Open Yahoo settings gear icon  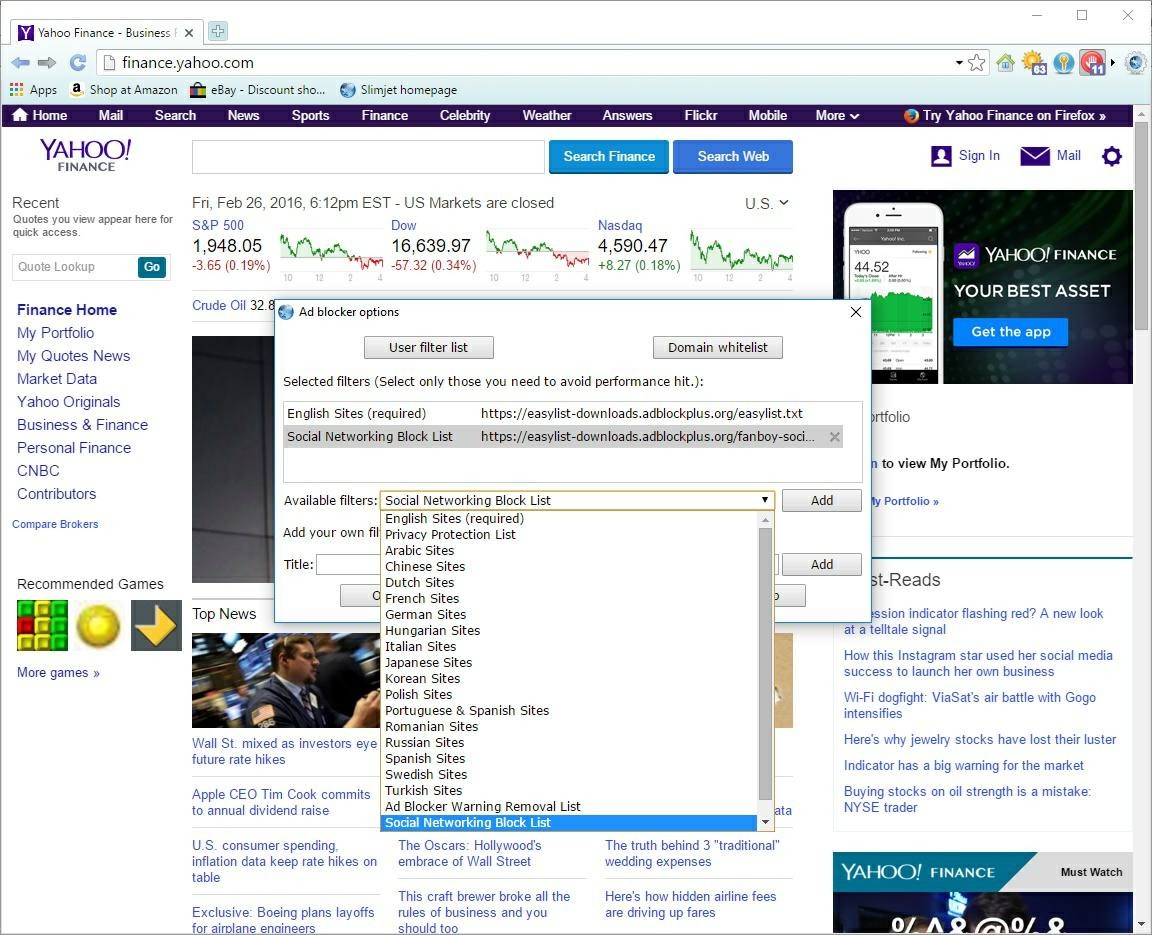(x=1111, y=156)
